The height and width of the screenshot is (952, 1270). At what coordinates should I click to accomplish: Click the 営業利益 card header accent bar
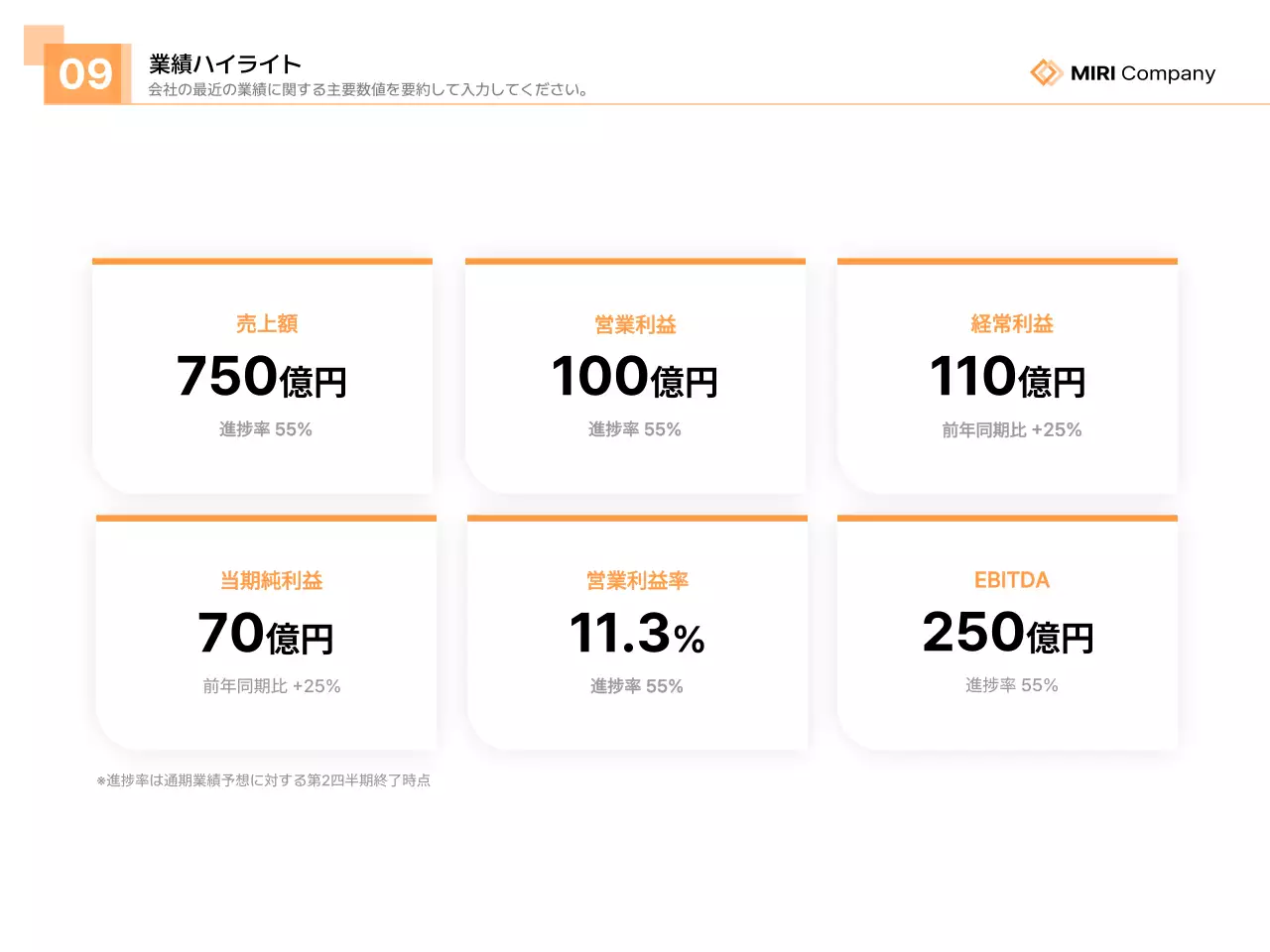(x=635, y=262)
